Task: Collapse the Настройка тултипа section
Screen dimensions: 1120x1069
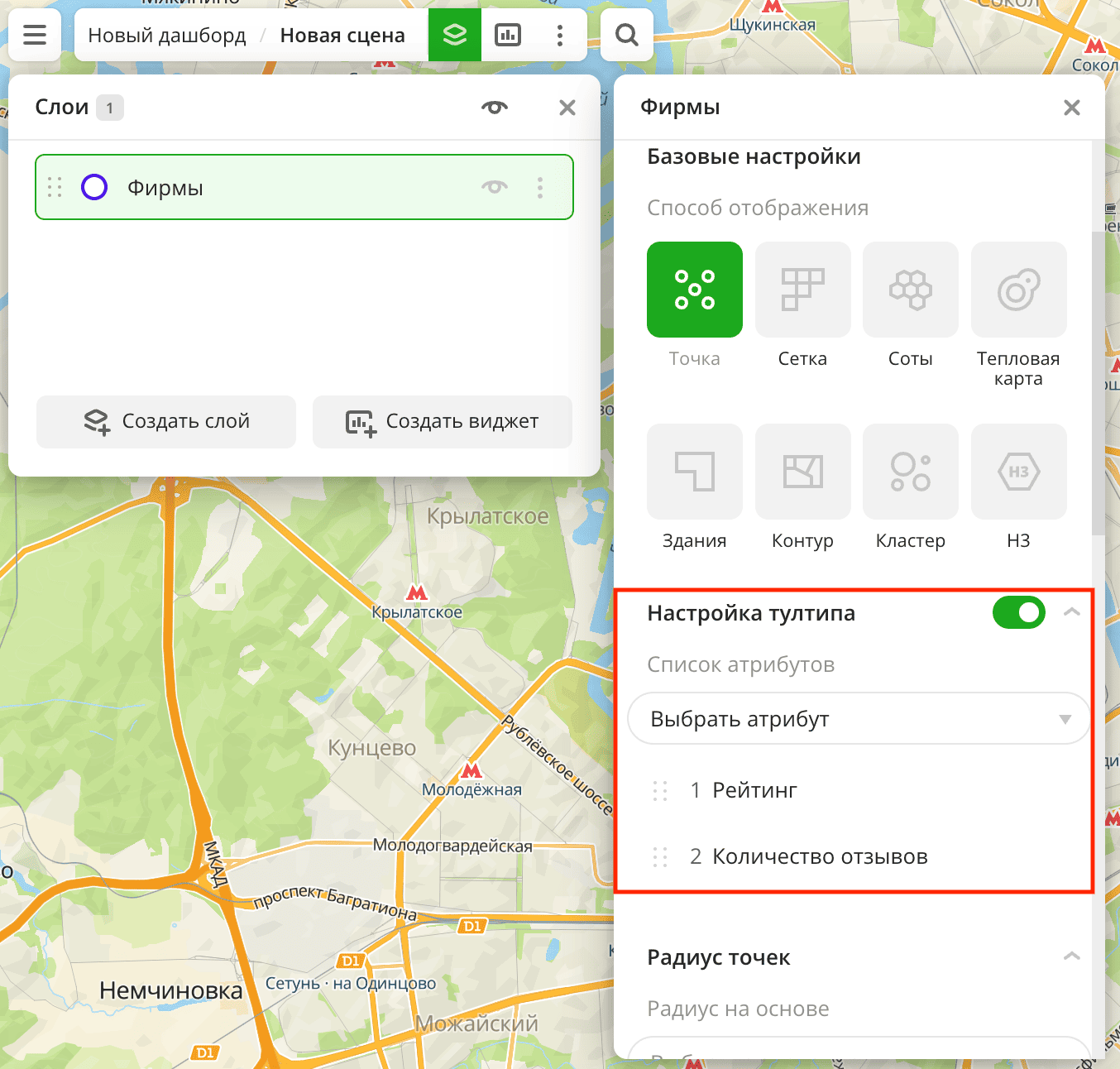Action: (1072, 612)
